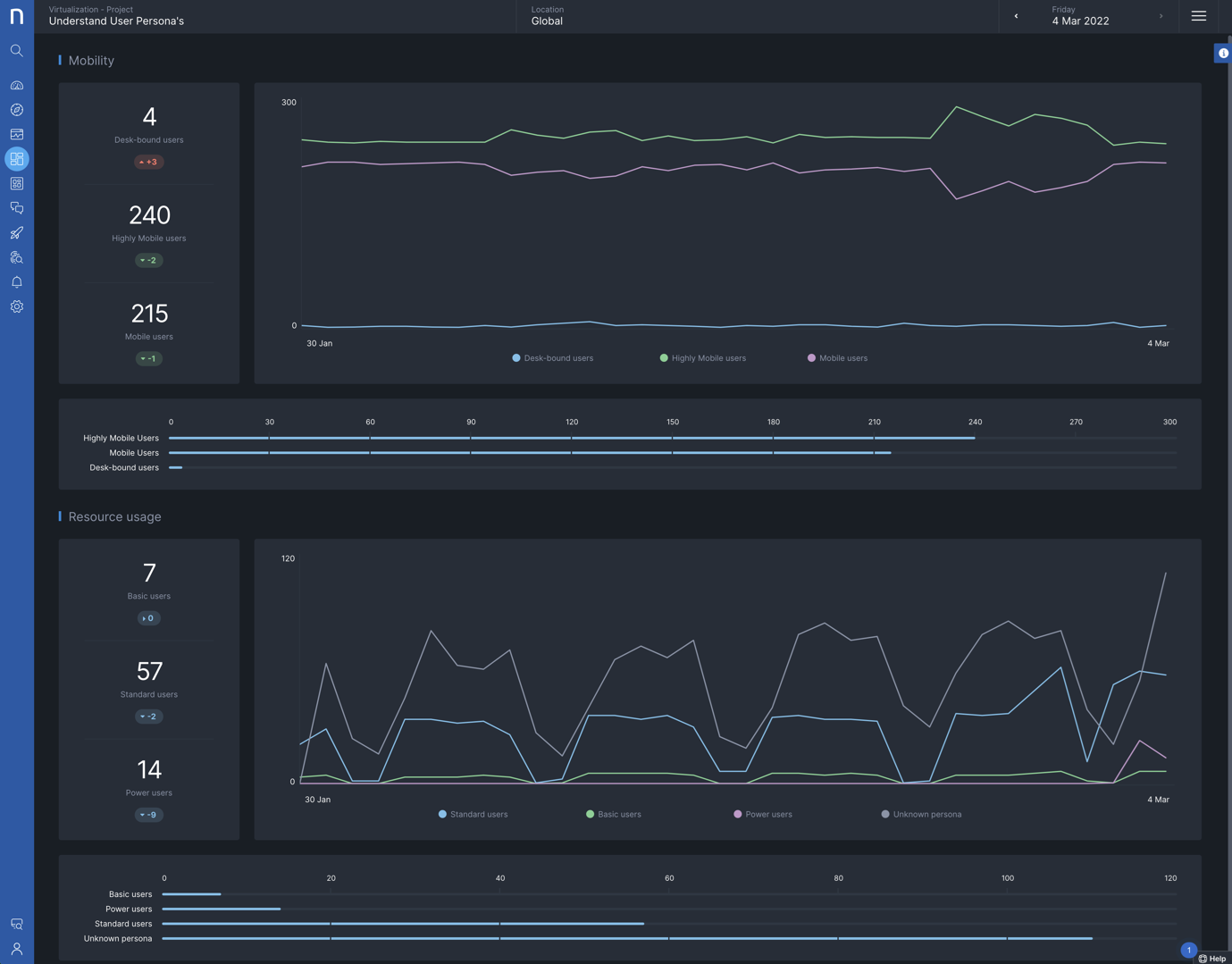
Task: Hide Unknown persona series in Resource legend
Action: [921, 815]
